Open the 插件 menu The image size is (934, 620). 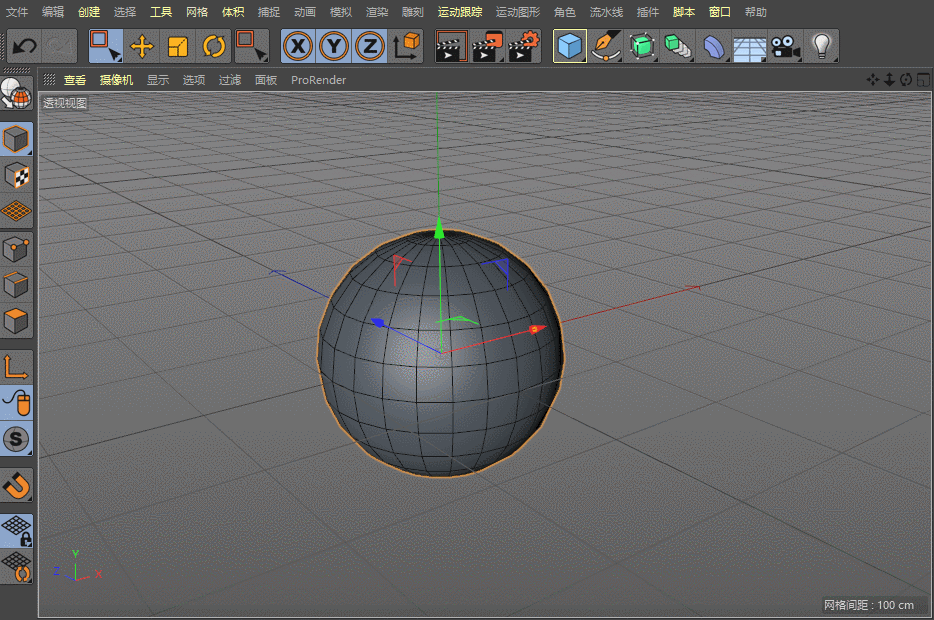(647, 12)
